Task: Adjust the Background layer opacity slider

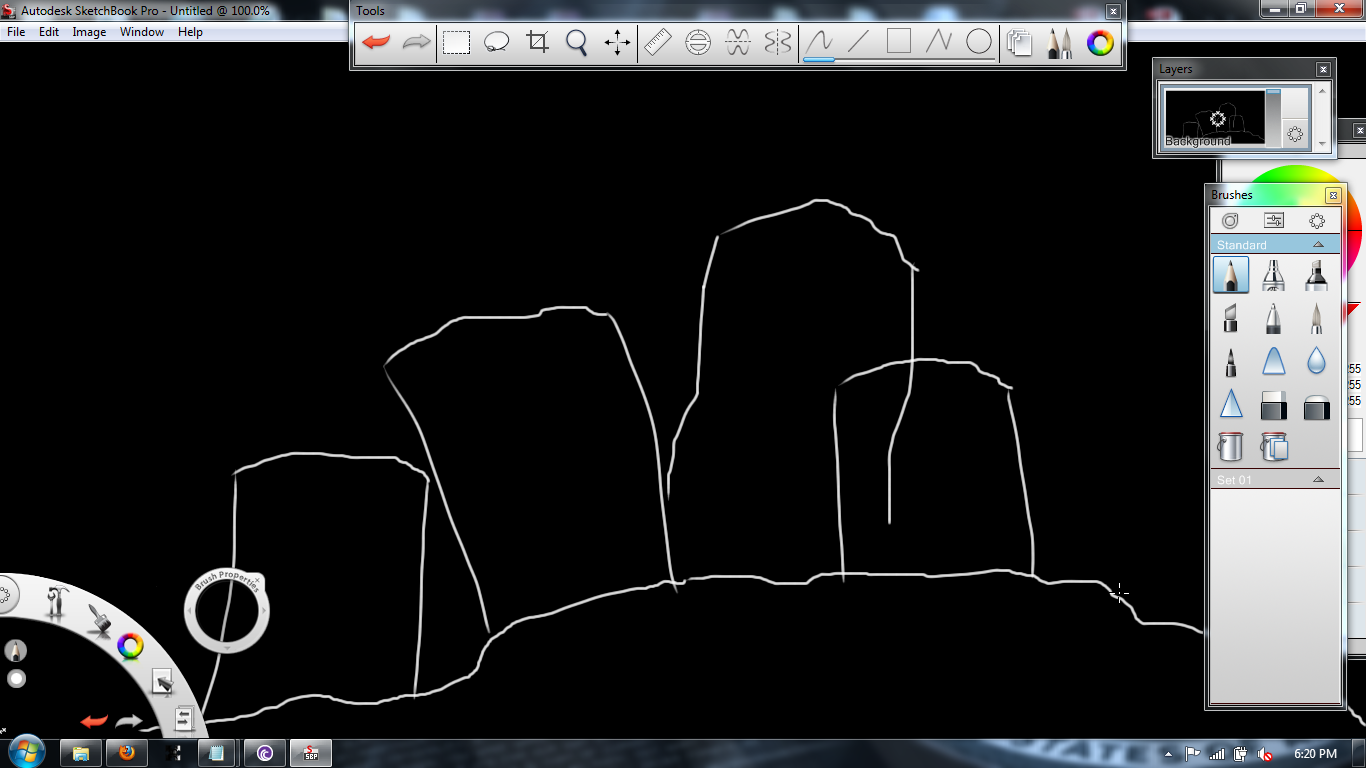Action: [1273, 119]
